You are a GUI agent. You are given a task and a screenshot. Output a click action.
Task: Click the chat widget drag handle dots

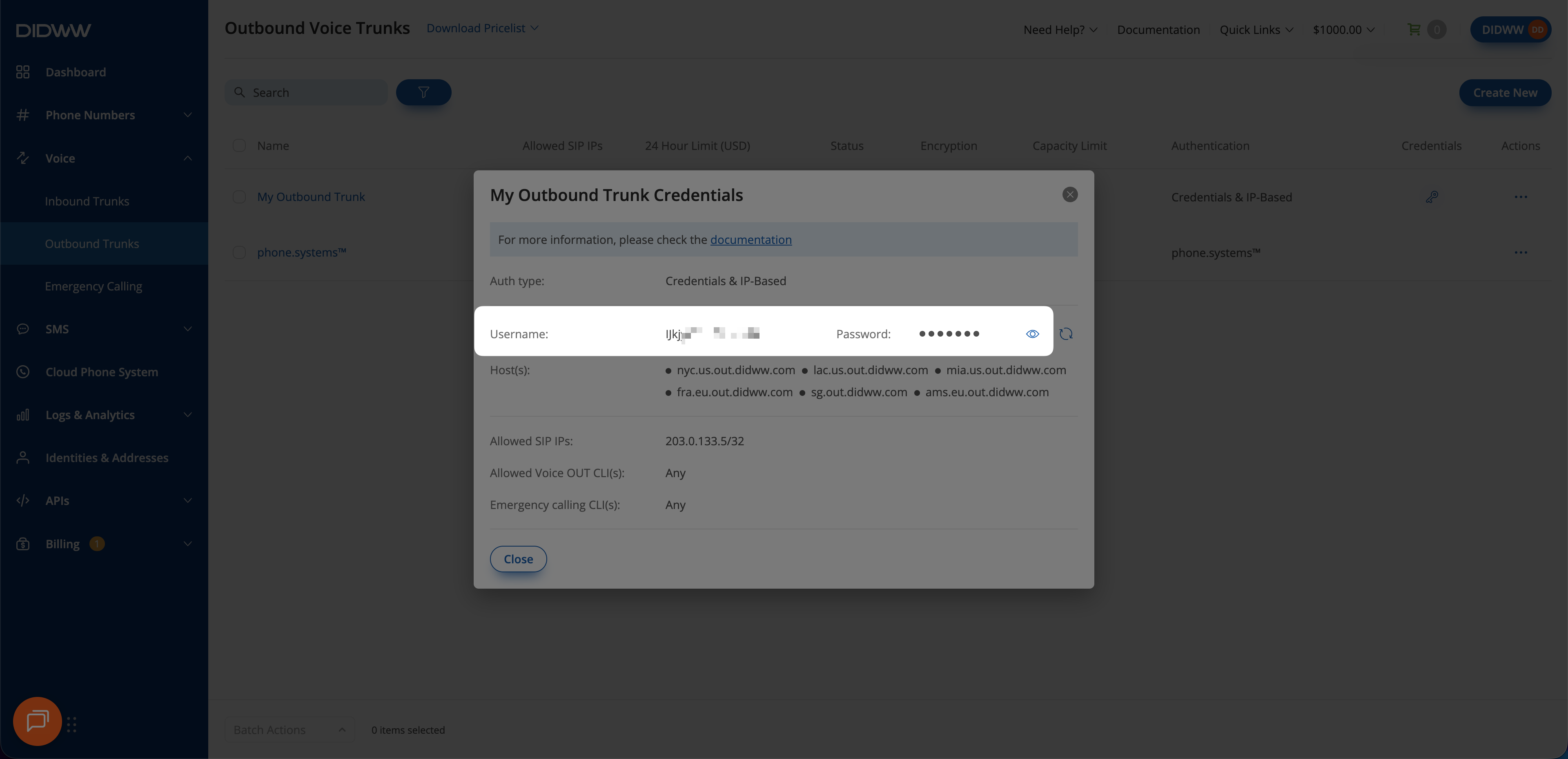[x=72, y=724]
